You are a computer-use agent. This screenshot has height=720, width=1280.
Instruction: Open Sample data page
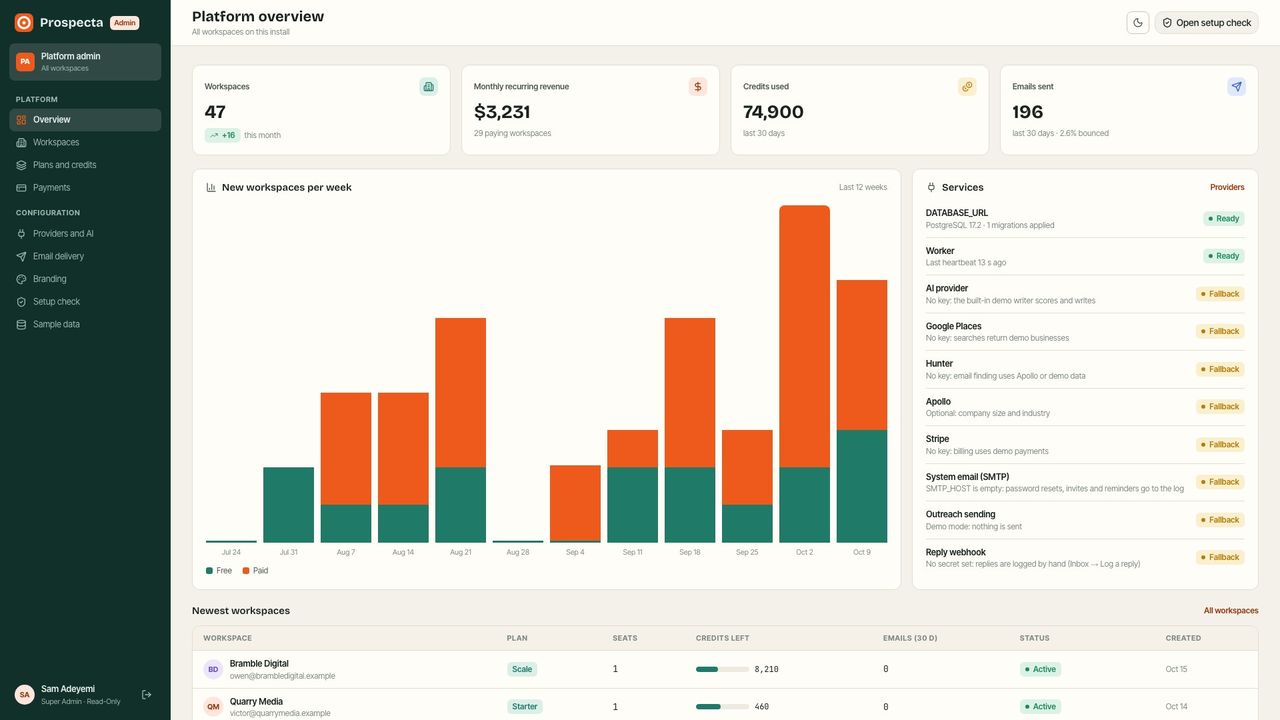coord(85,324)
